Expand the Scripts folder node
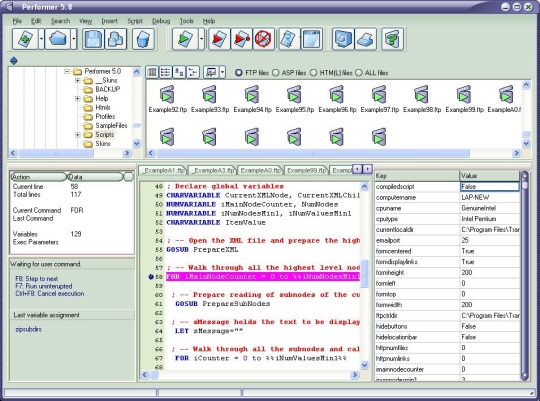 [x=78, y=135]
